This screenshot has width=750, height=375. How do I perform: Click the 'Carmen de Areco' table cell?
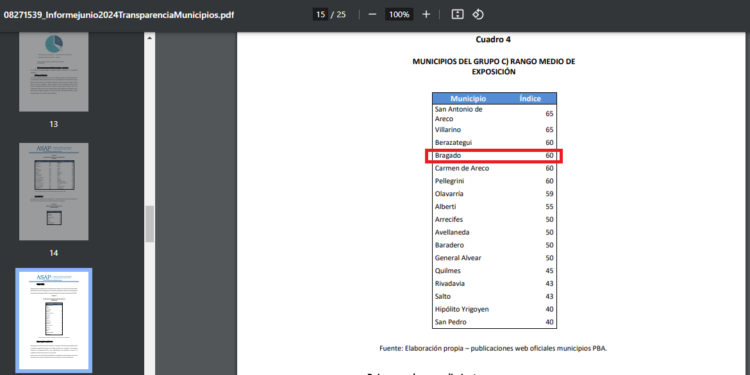coord(462,168)
